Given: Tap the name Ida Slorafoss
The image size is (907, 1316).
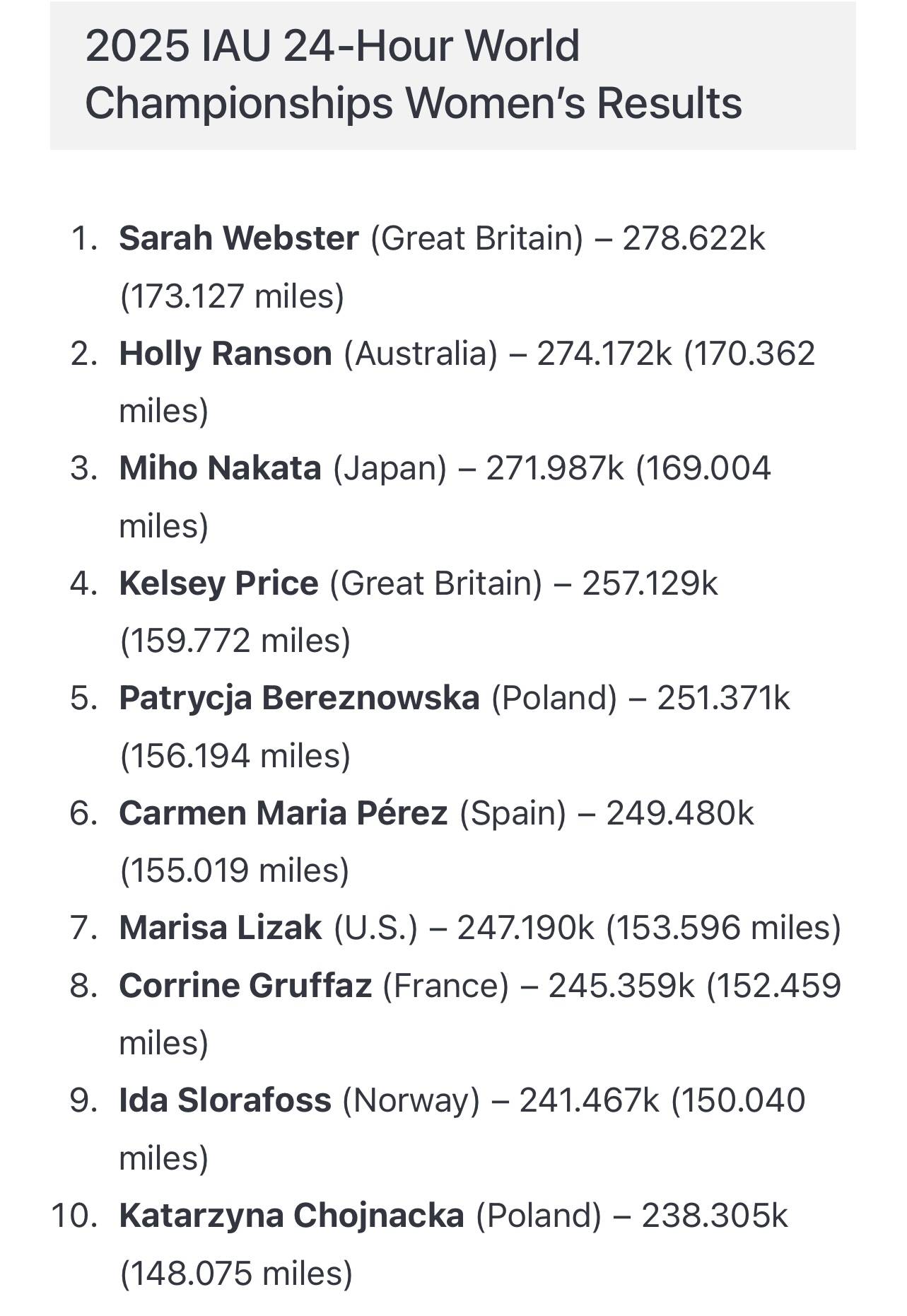Looking at the screenshot, I should point(225,1100).
